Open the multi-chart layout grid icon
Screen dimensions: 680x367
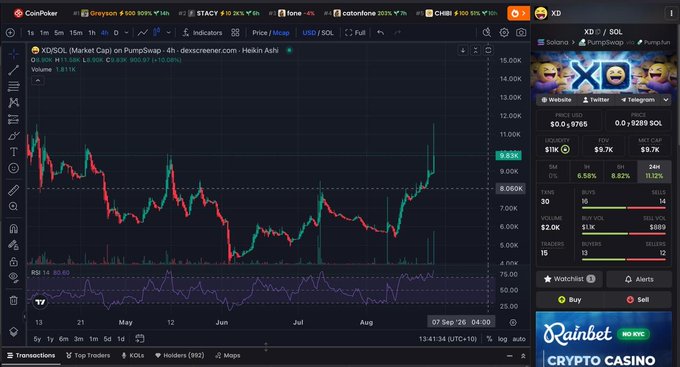[235, 33]
